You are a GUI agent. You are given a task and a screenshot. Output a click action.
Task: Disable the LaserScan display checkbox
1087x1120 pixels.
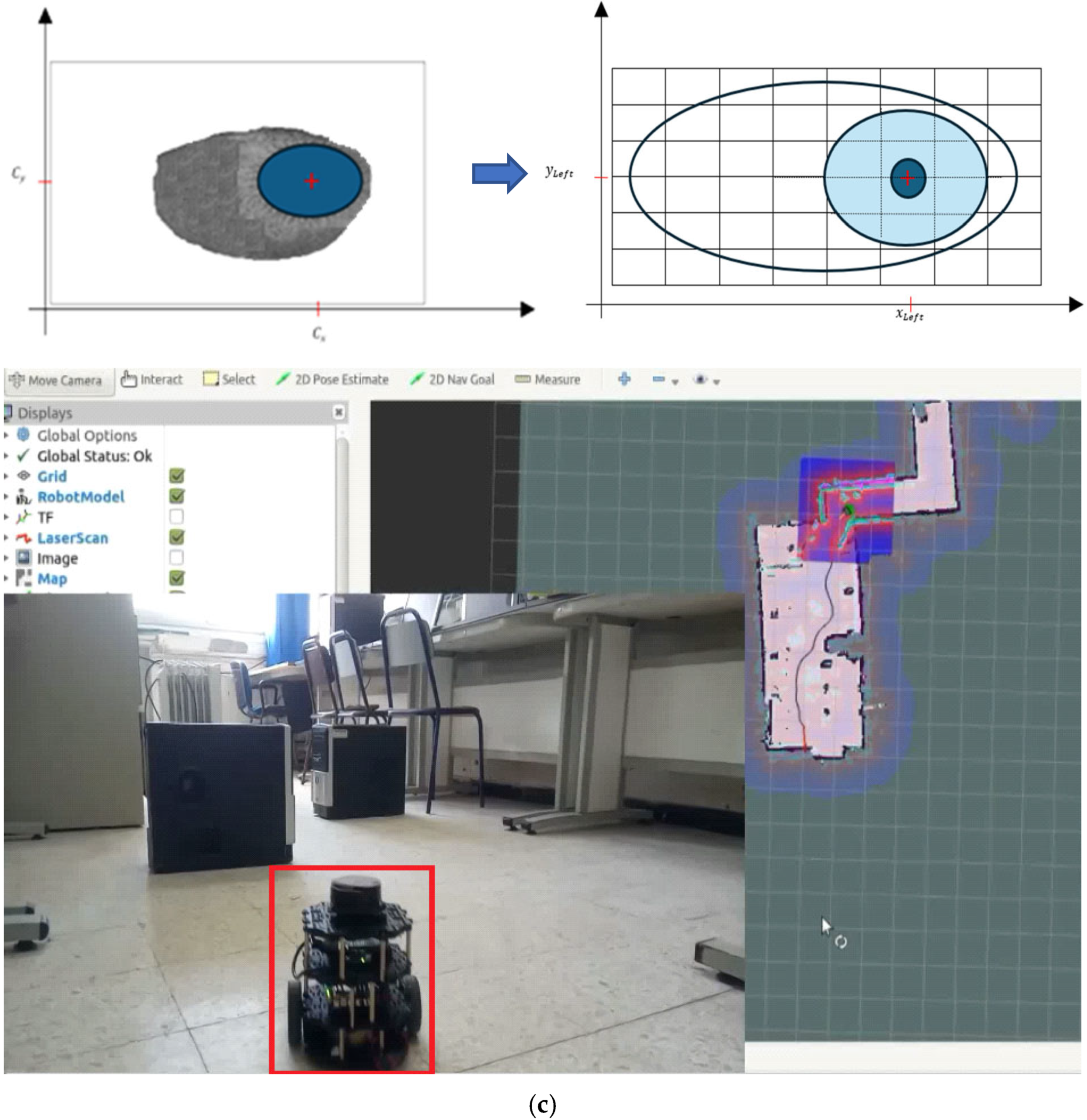[x=177, y=537]
